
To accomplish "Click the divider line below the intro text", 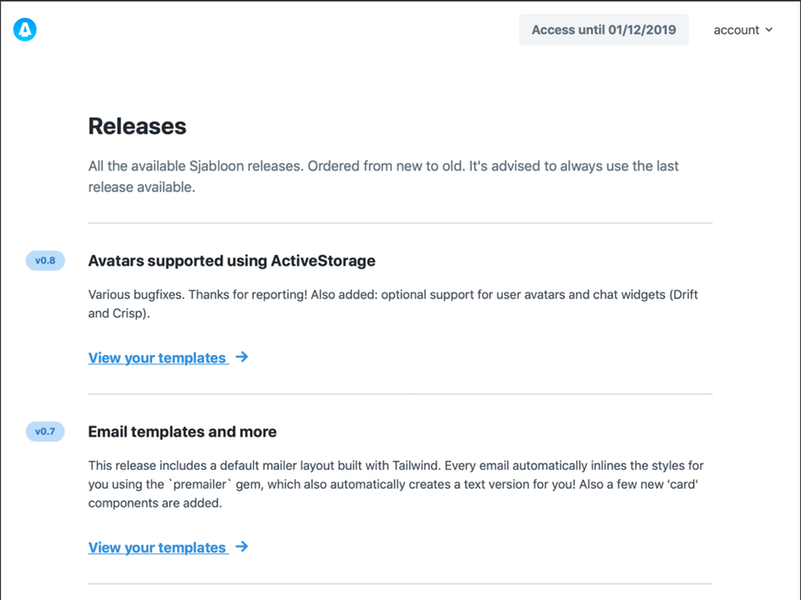I will [400, 223].
